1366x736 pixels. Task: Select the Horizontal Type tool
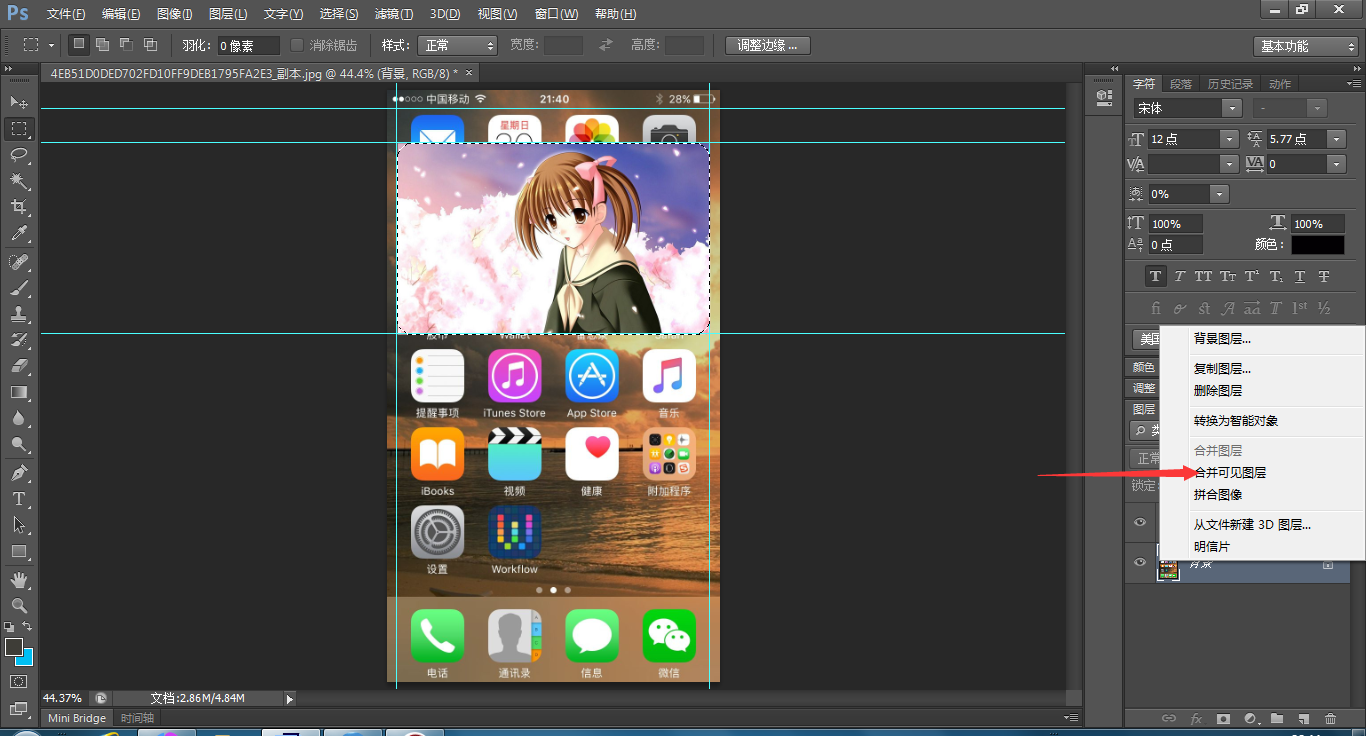click(18, 498)
